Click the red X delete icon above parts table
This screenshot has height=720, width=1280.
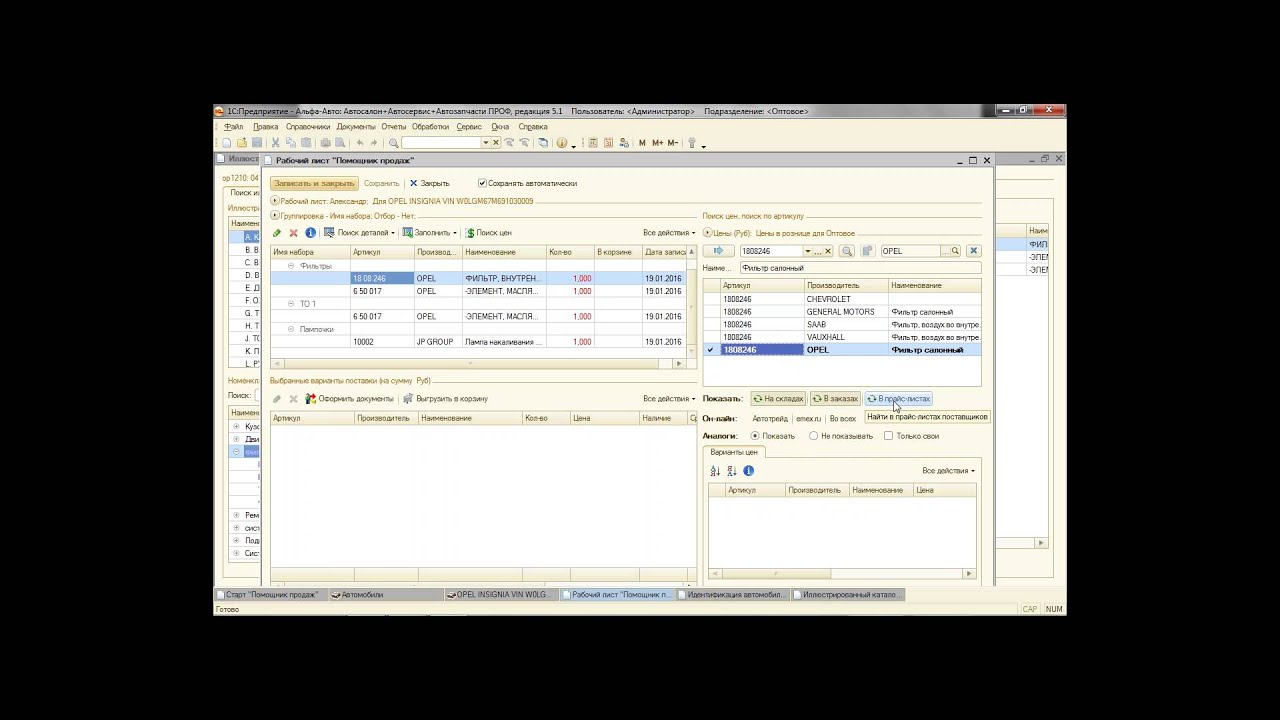(x=293, y=233)
